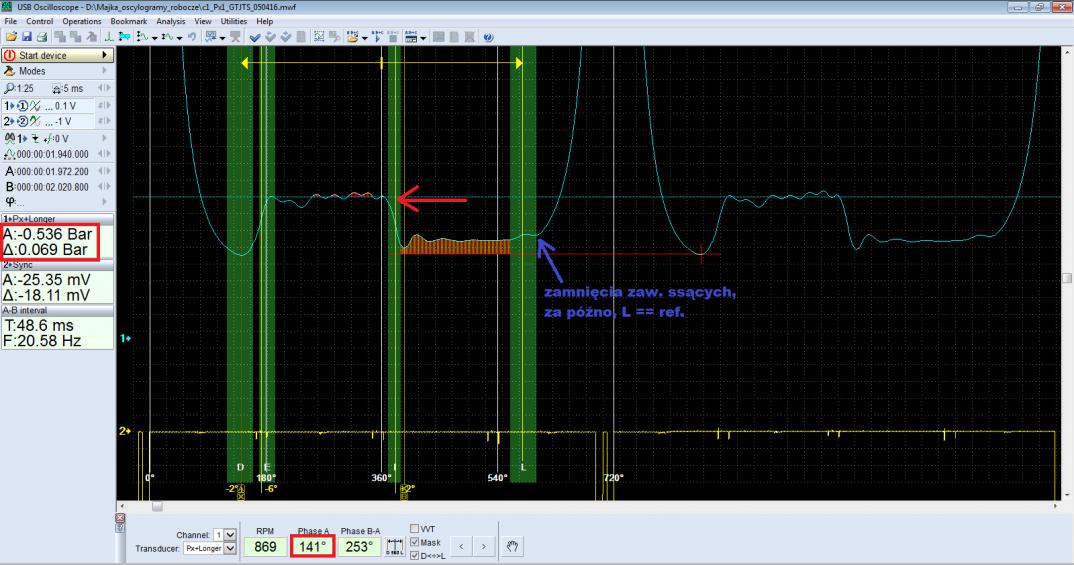Click the red power icon on Start device
The height and width of the screenshot is (565, 1074).
(10, 55)
